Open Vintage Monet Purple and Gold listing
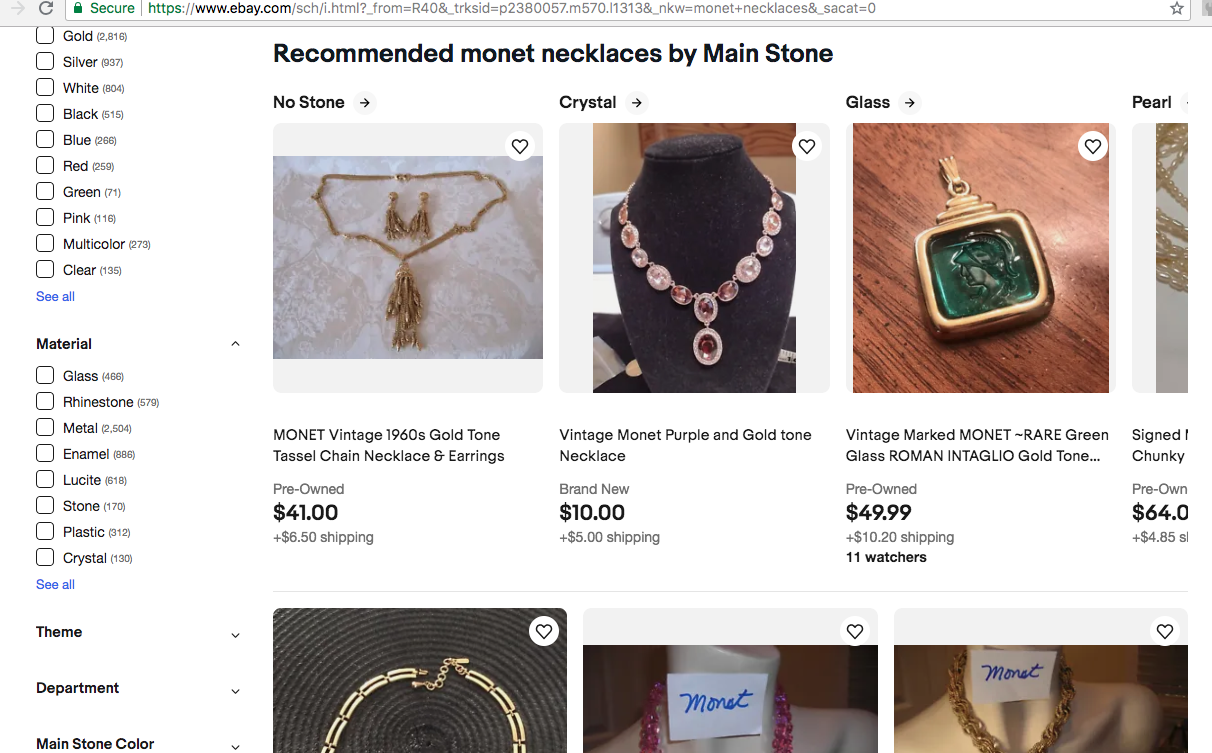Image resolution: width=1212 pixels, height=753 pixels. pyautogui.click(x=685, y=445)
